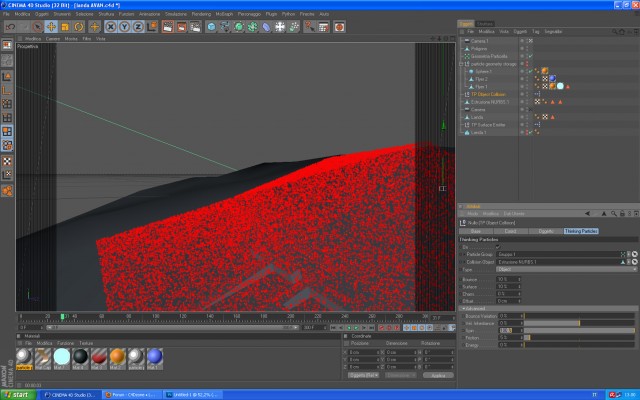
Task: Open the Type dropdown set to Object
Action: (x=567, y=269)
